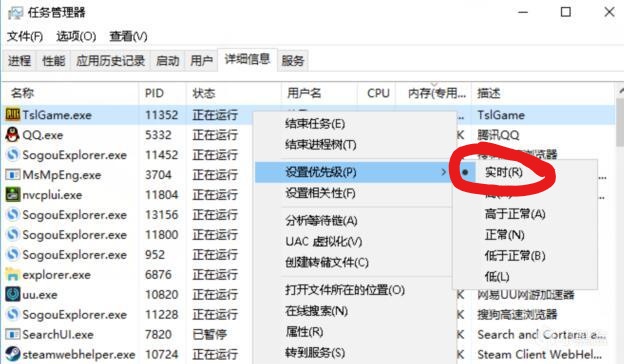The height and width of the screenshot is (364, 624).
Task: Click the Steam Client WebHel... description cell
Action: [539, 354]
